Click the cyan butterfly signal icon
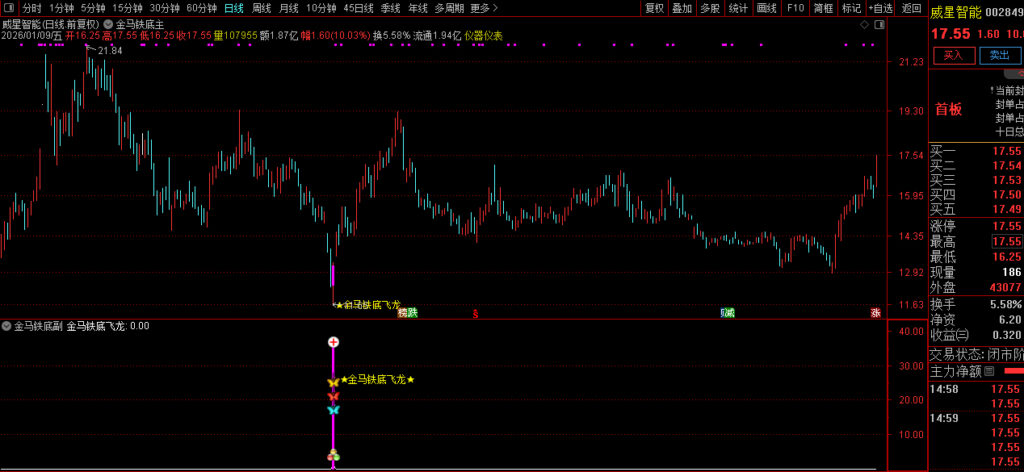 click(x=333, y=409)
